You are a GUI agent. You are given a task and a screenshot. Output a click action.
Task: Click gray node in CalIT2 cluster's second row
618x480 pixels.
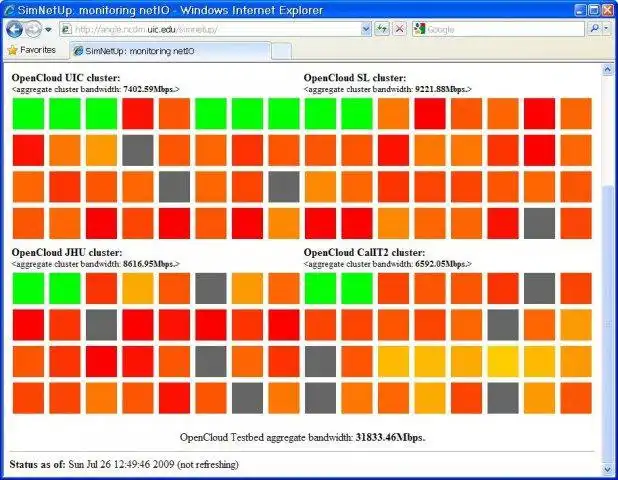tap(503, 325)
